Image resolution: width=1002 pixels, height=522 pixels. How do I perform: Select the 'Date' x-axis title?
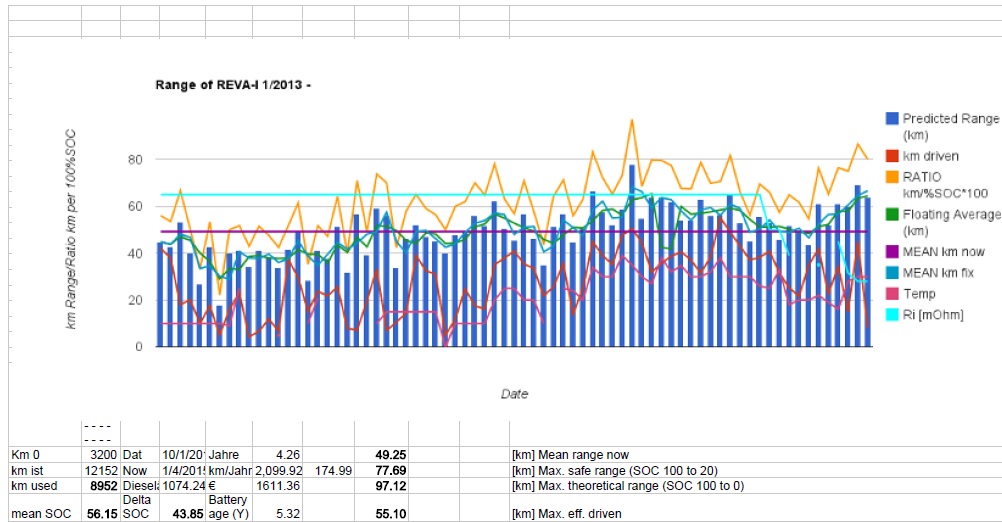[514, 394]
